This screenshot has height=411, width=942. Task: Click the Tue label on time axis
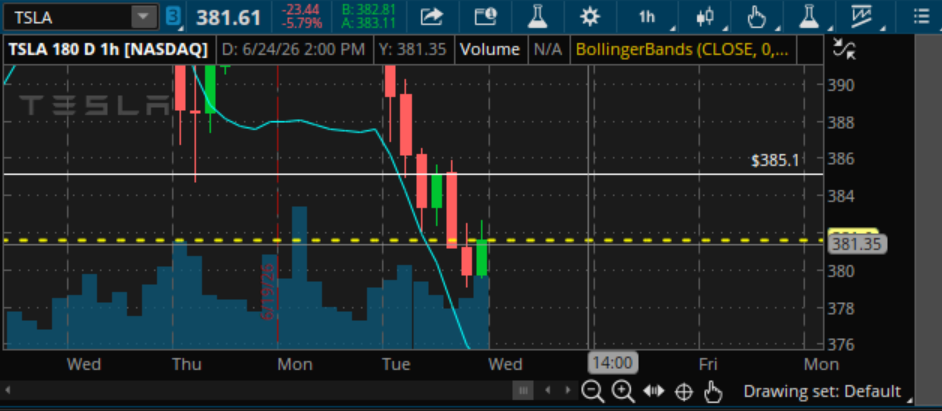coord(396,364)
